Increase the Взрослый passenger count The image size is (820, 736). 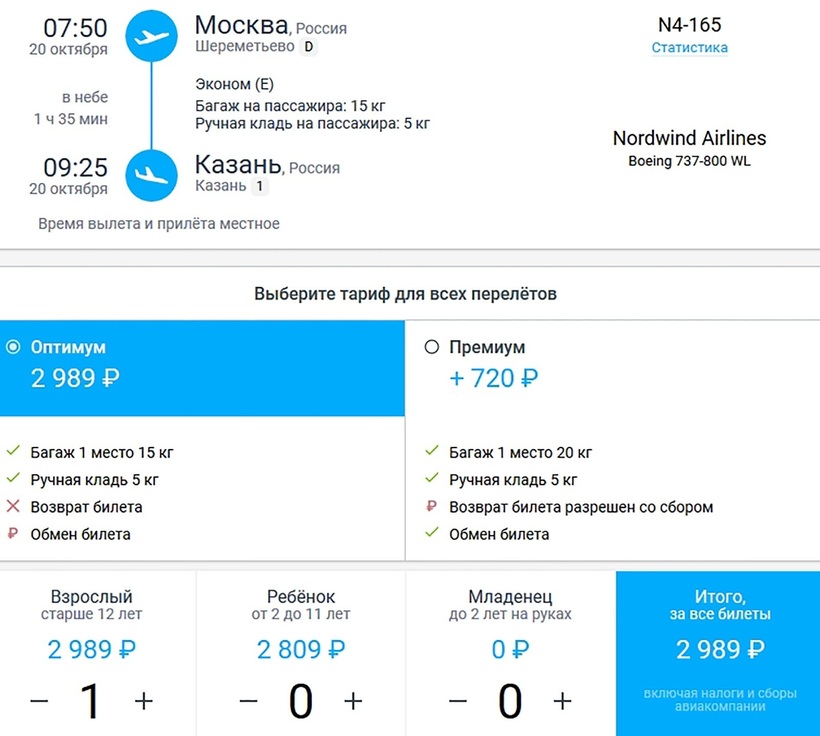[x=144, y=701]
